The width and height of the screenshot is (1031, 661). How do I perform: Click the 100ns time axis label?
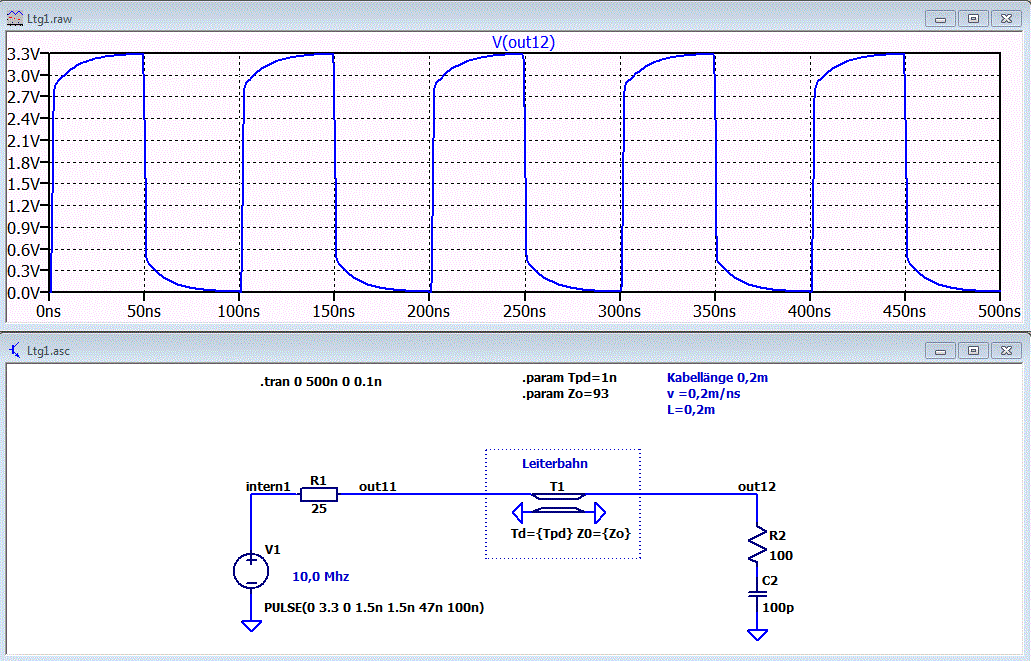click(239, 311)
